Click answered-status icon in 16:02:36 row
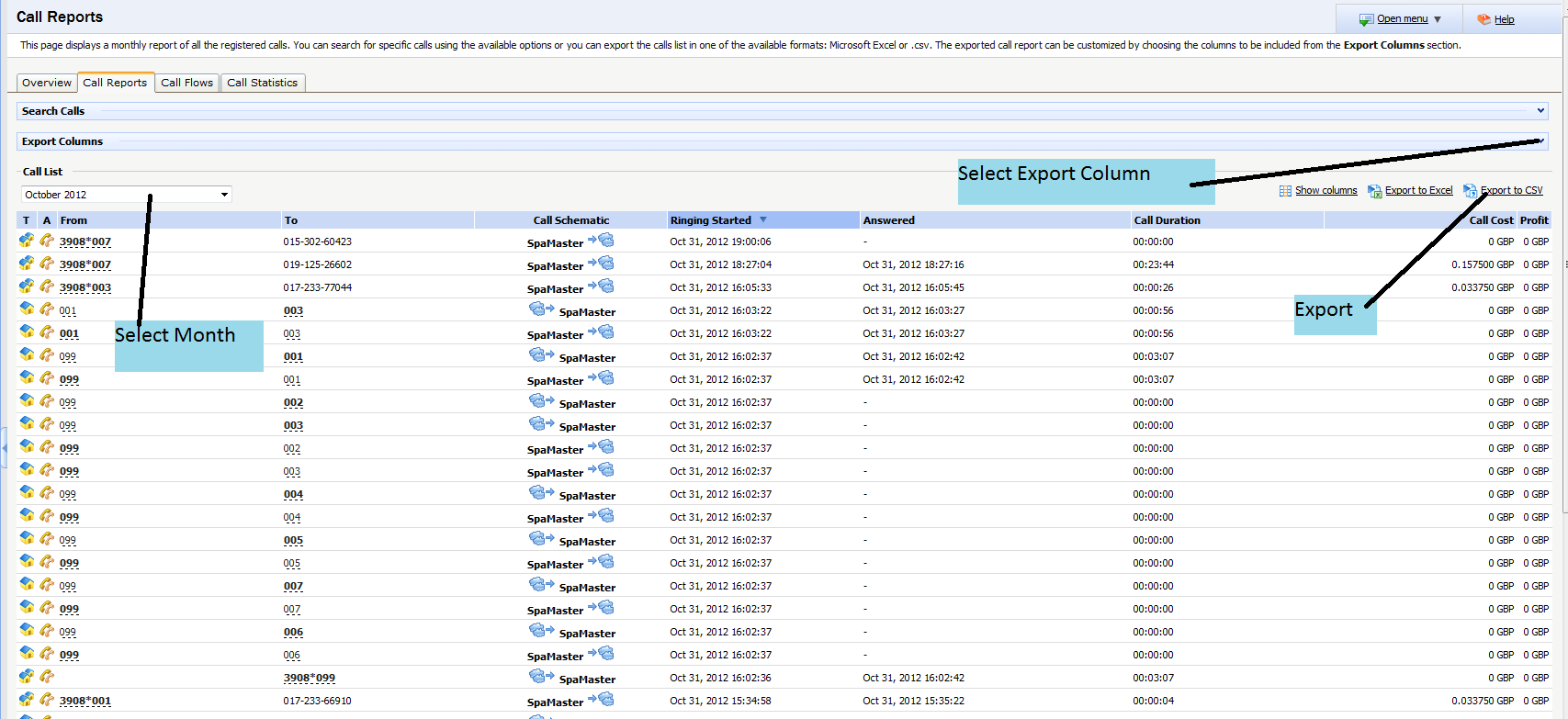The width and height of the screenshot is (1568, 719). [47, 677]
